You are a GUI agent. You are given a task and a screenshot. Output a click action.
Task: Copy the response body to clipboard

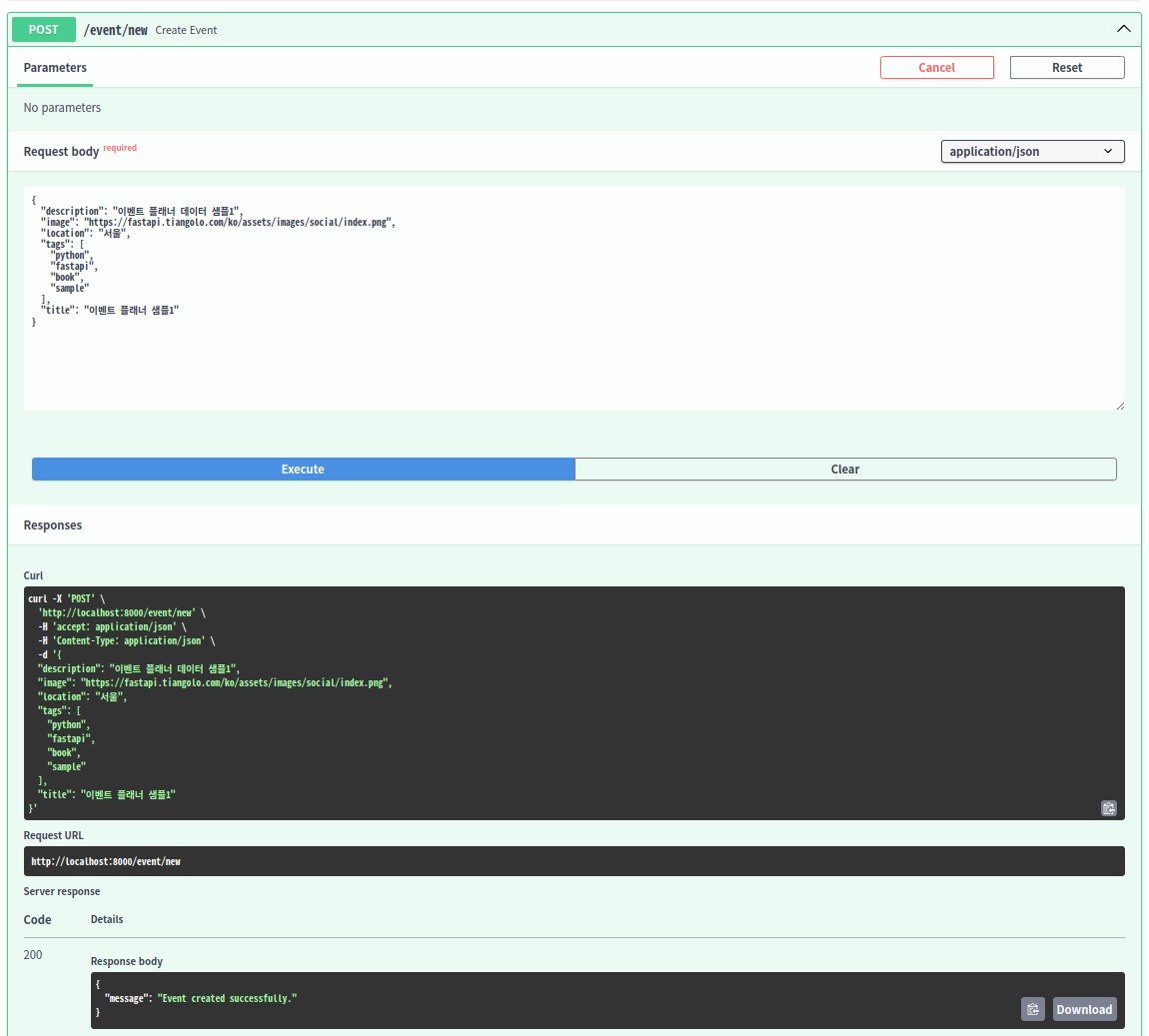click(1032, 1009)
